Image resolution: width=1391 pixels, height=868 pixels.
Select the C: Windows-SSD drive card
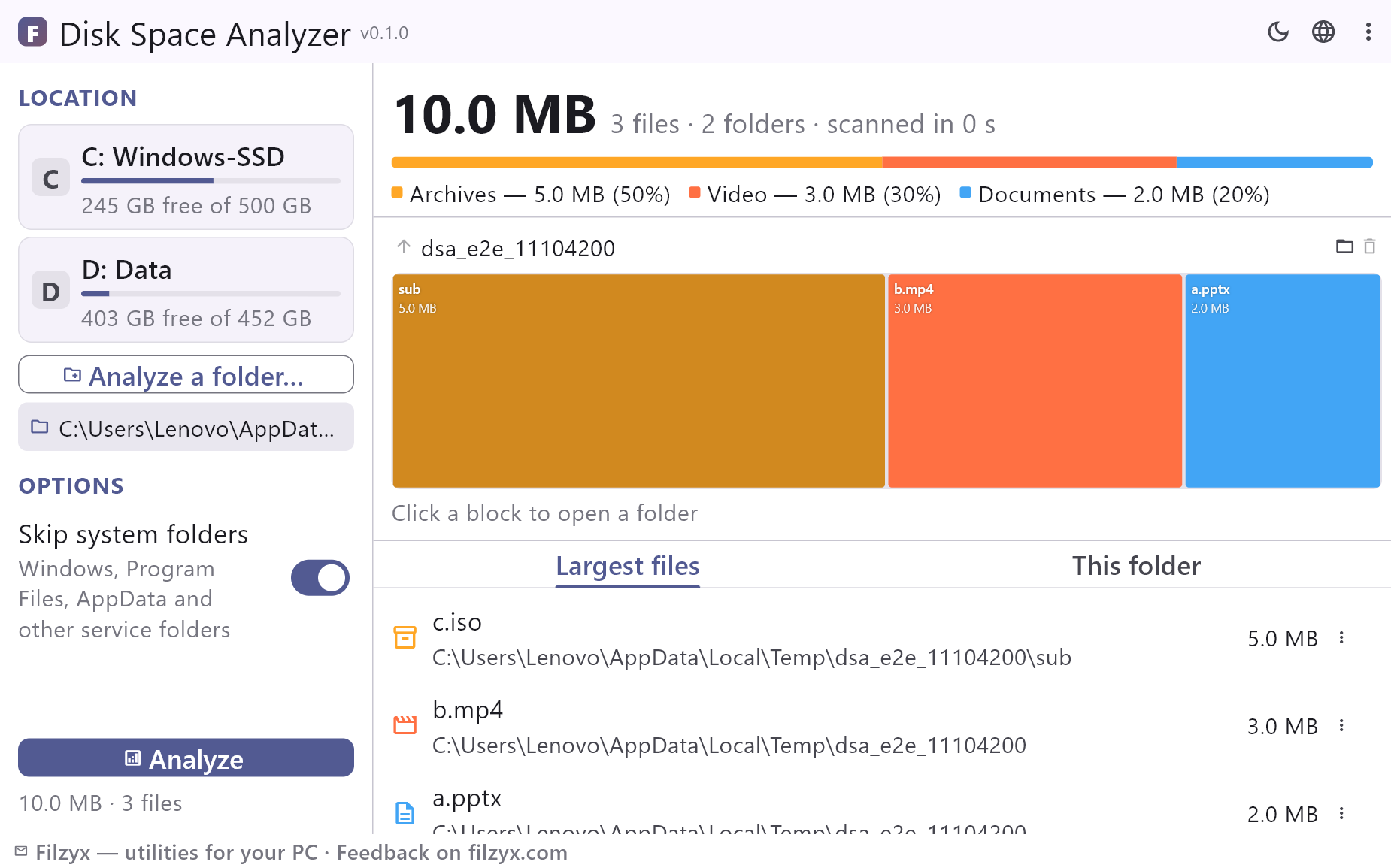(x=186, y=177)
